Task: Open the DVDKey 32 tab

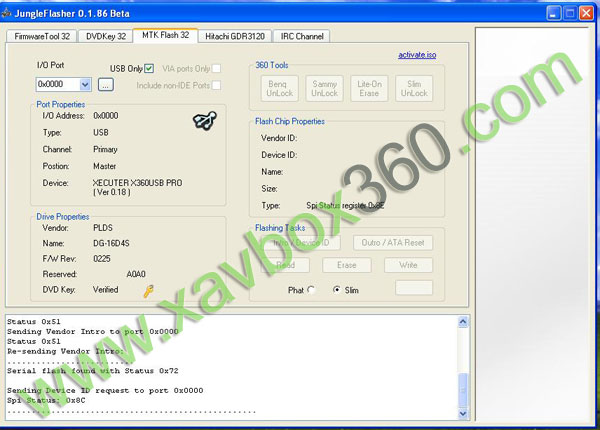Action: (106, 36)
